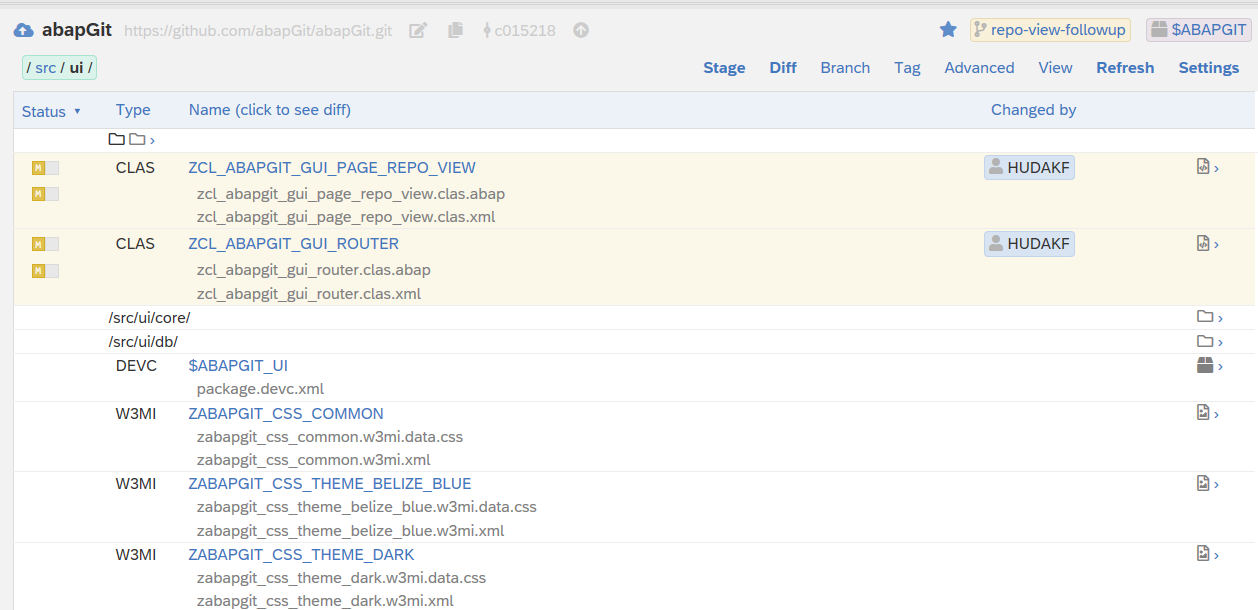Viewport: 1258px width, 610px height.
Task: Open diff for ZCL_ABAPGIT_GUI_ROUTER
Action: click(294, 244)
